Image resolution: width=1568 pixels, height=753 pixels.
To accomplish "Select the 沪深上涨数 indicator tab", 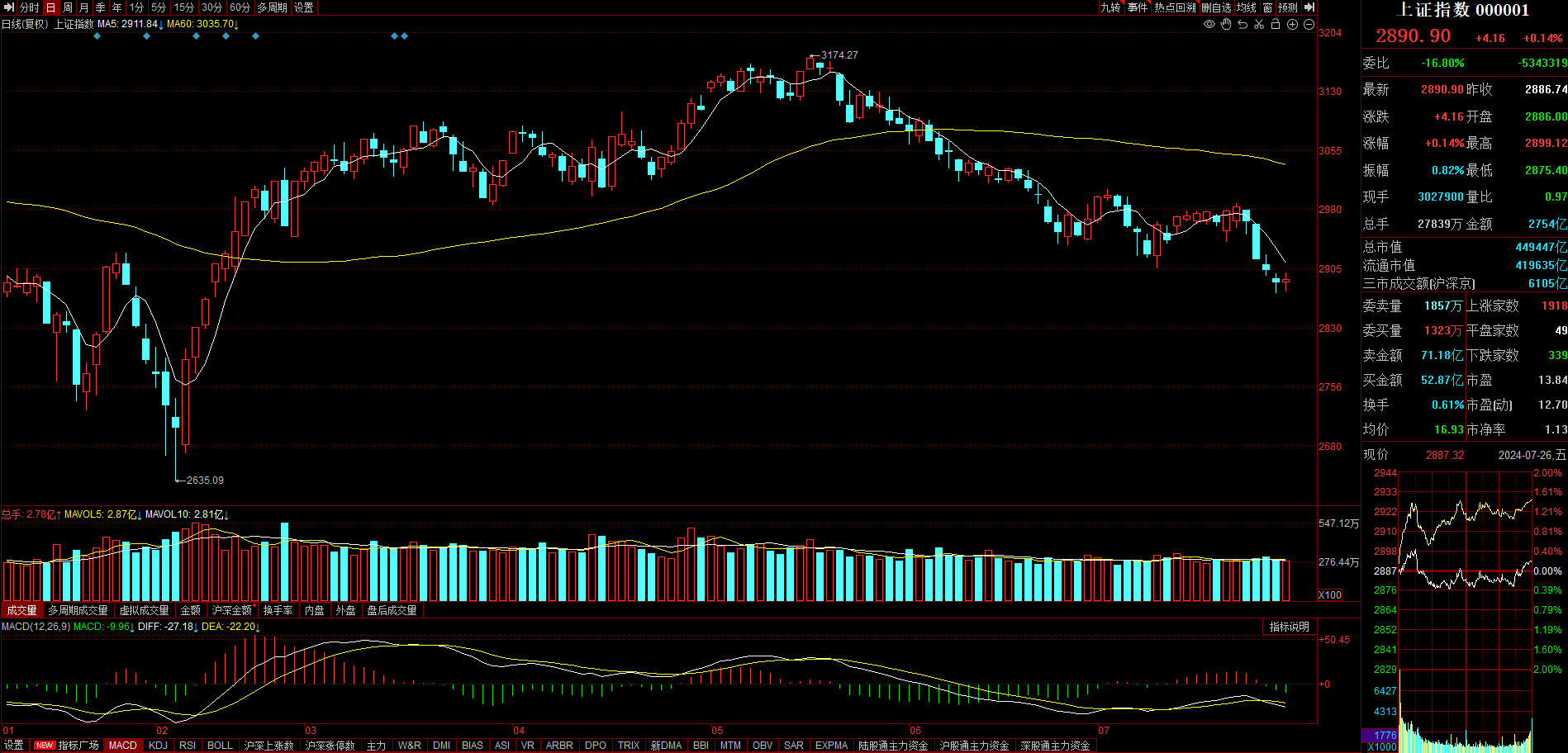I will click(x=269, y=746).
